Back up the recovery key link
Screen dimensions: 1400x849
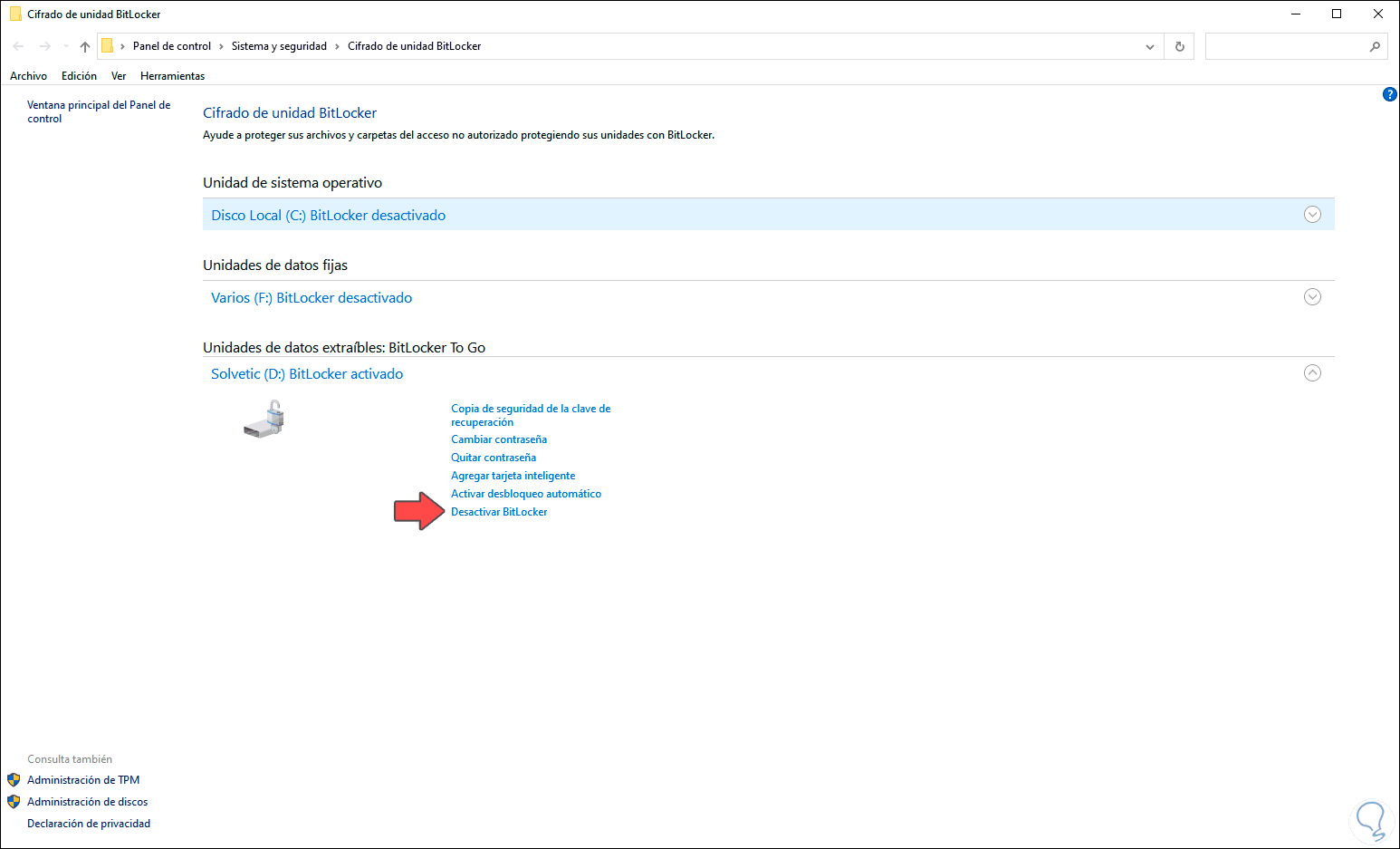(x=531, y=416)
